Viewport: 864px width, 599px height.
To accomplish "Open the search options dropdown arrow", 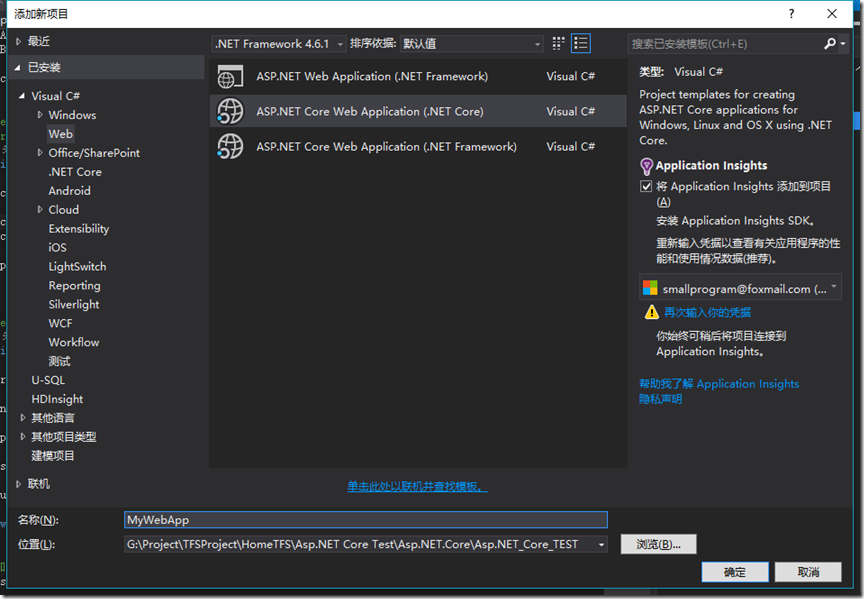I will (x=843, y=44).
